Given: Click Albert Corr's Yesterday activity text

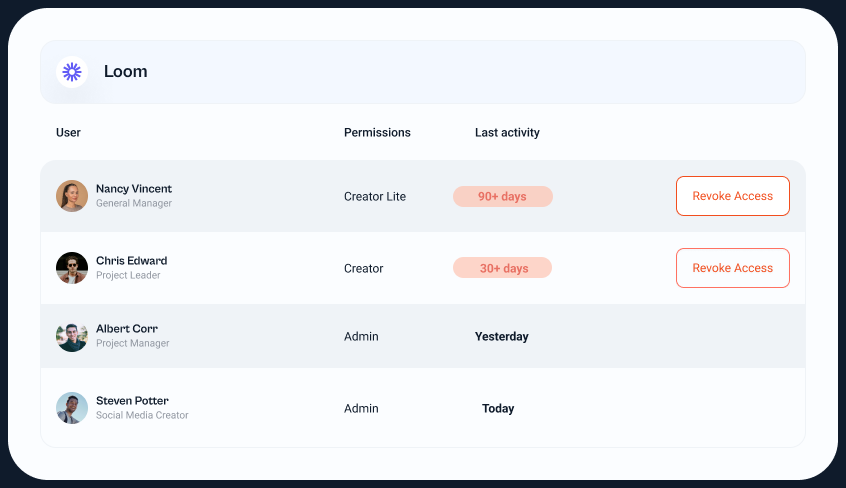Looking at the screenshot, I should click(501, 337).
